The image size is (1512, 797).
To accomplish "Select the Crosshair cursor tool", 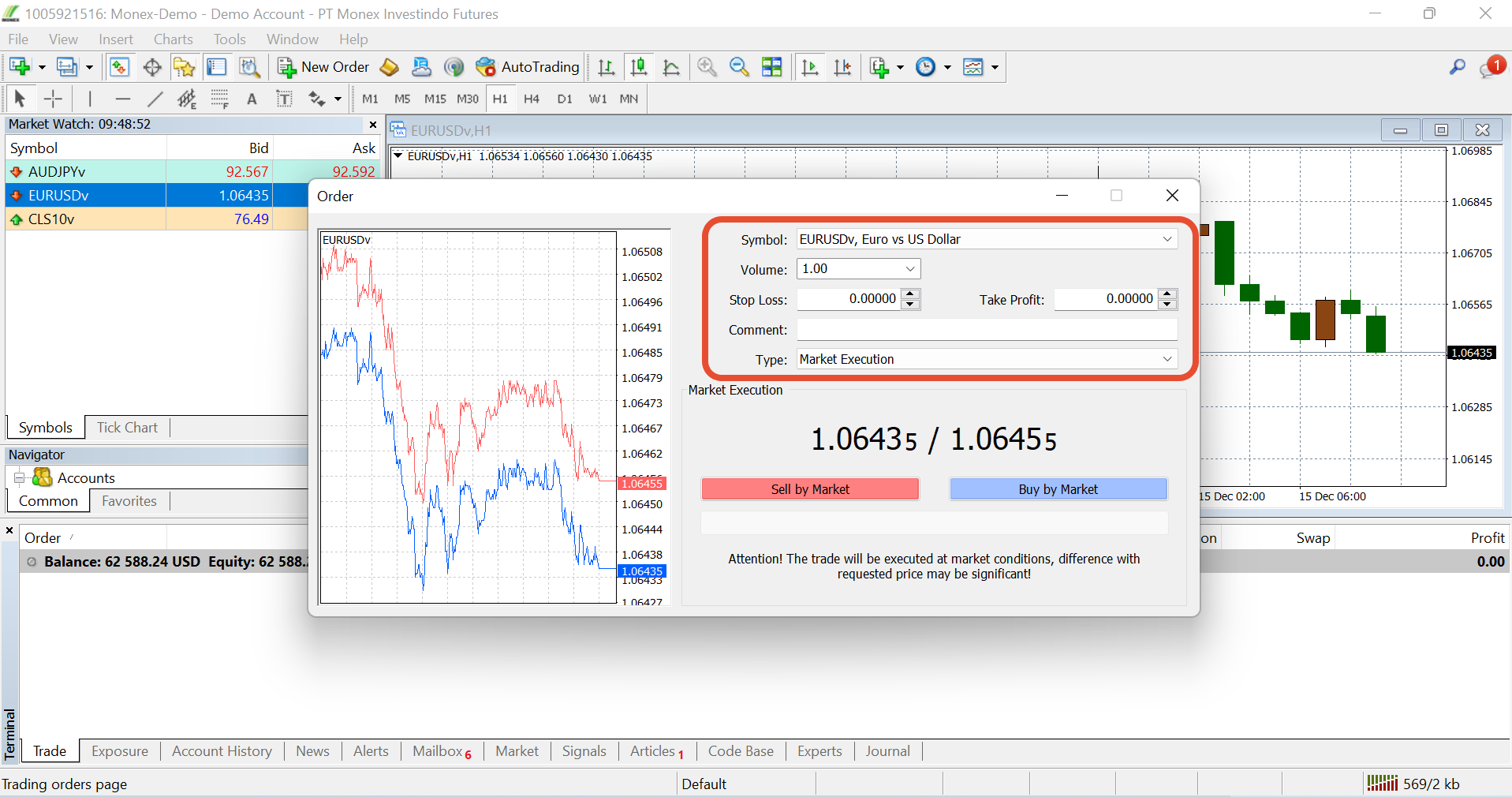I will [53, 99].
